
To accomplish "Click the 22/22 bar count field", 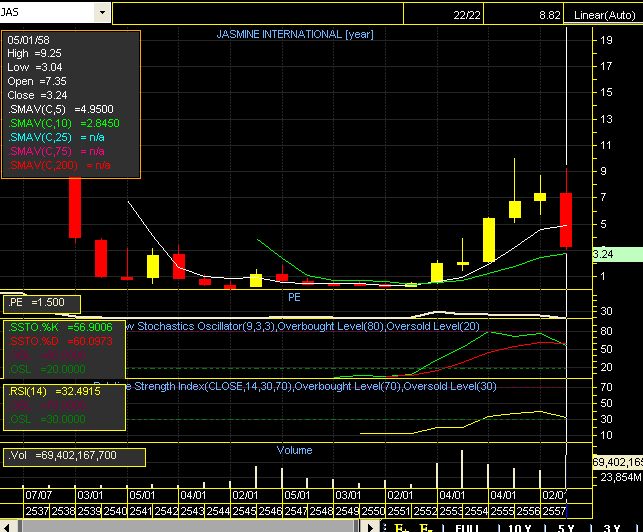I will point(444,15).
